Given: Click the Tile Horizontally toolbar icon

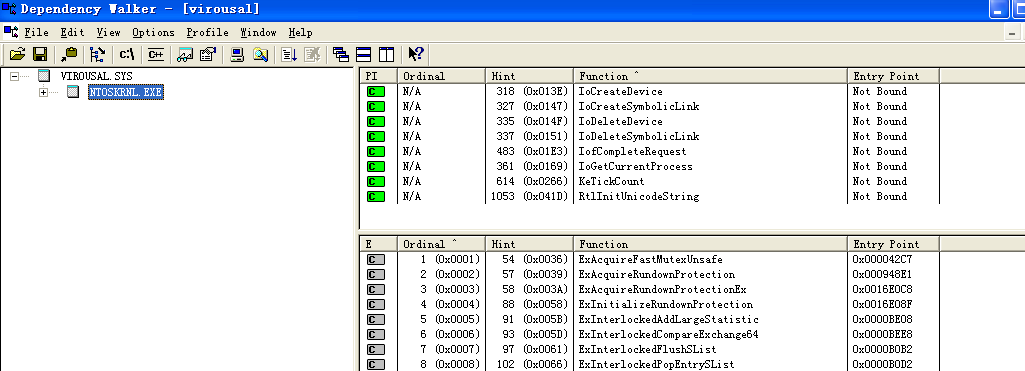Looking at the screenshot, I should [x=363, y=54].
